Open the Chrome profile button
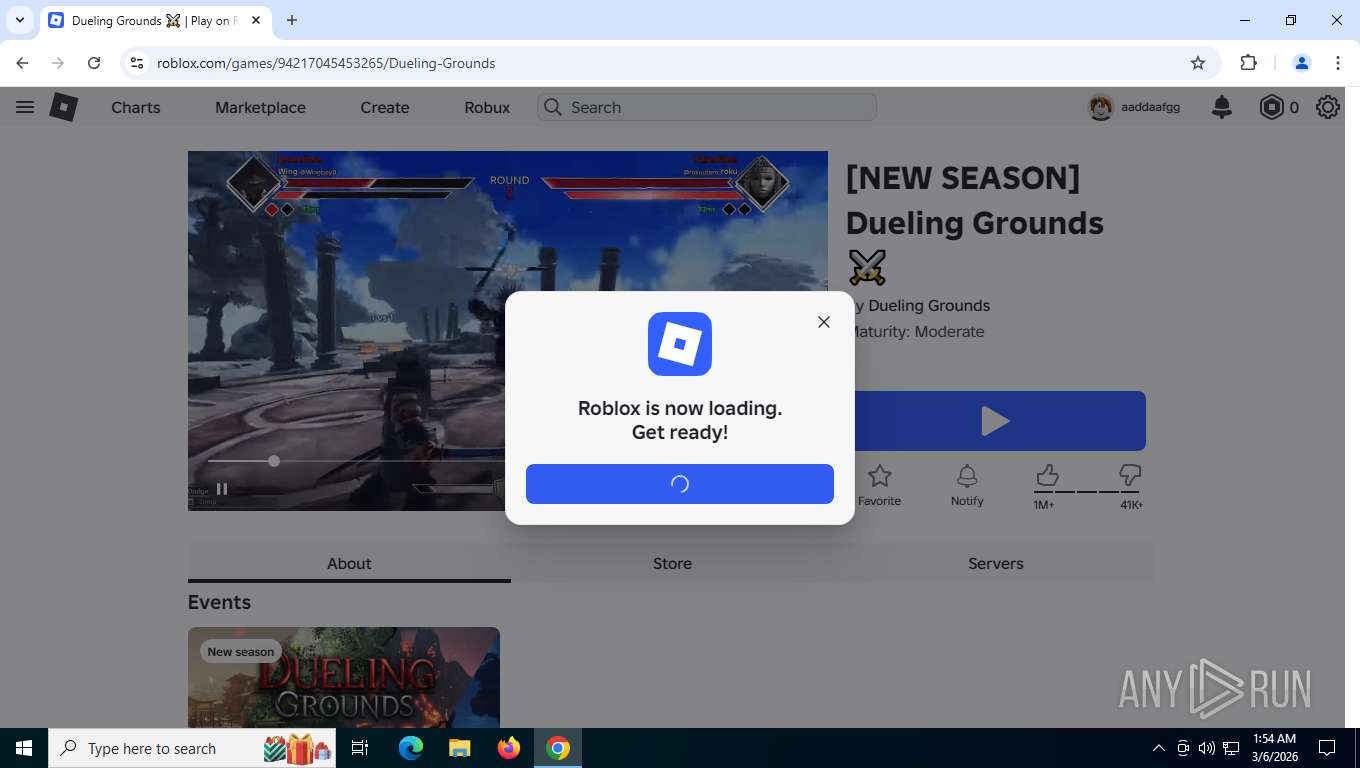Viewport: 1360px width, 768px height. pyautogui.click(x=1302, y=63)
